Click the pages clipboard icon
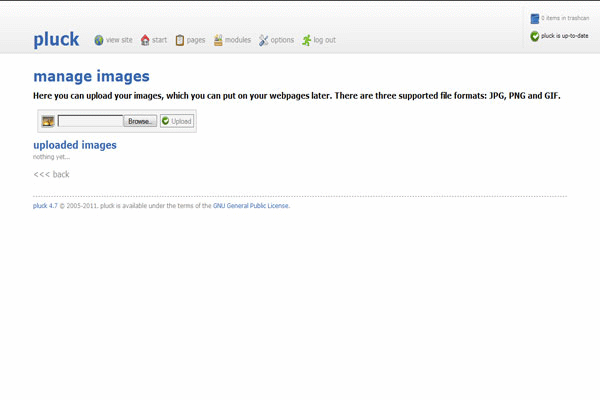The image size is (600, 400). click(x=180, y=40)
